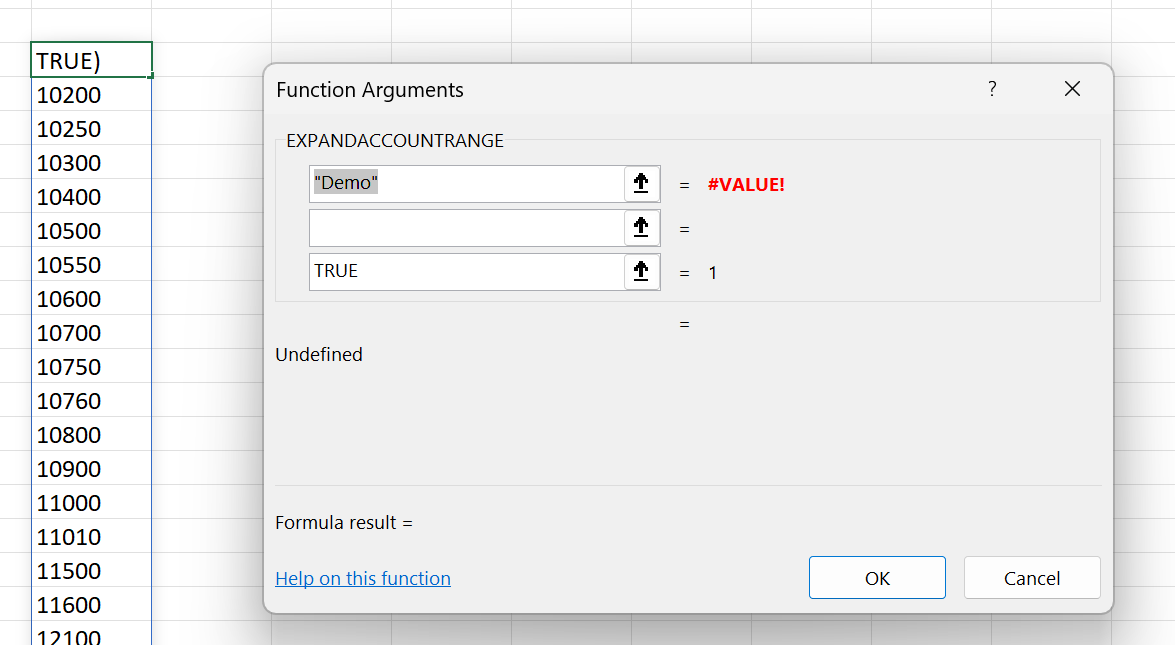Screen dimensions: 1175x645
Task: Open the Help on this function link
Action: coord(363,578)
